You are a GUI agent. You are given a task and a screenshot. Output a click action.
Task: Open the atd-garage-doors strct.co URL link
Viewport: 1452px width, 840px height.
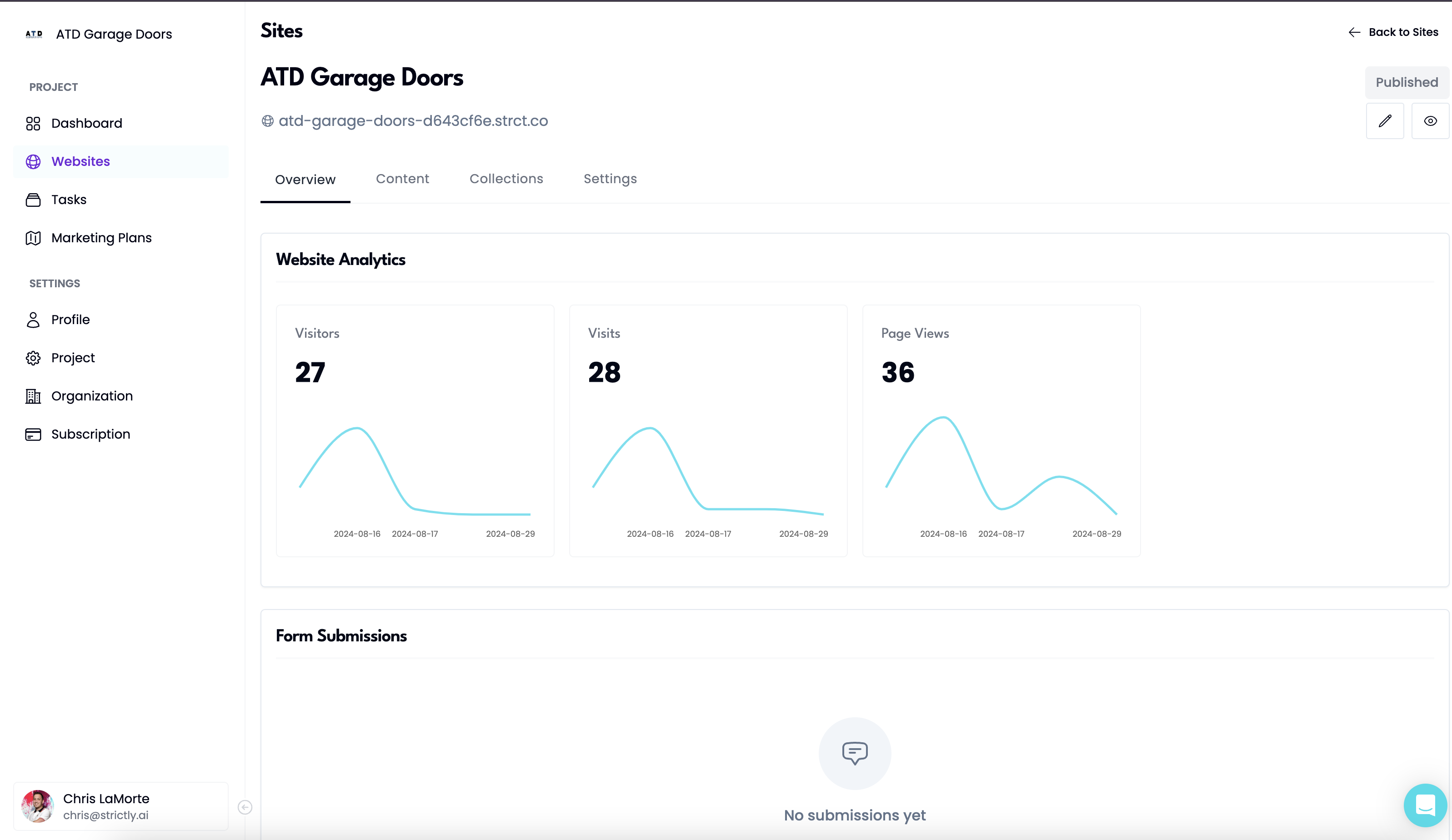point(413,121)
